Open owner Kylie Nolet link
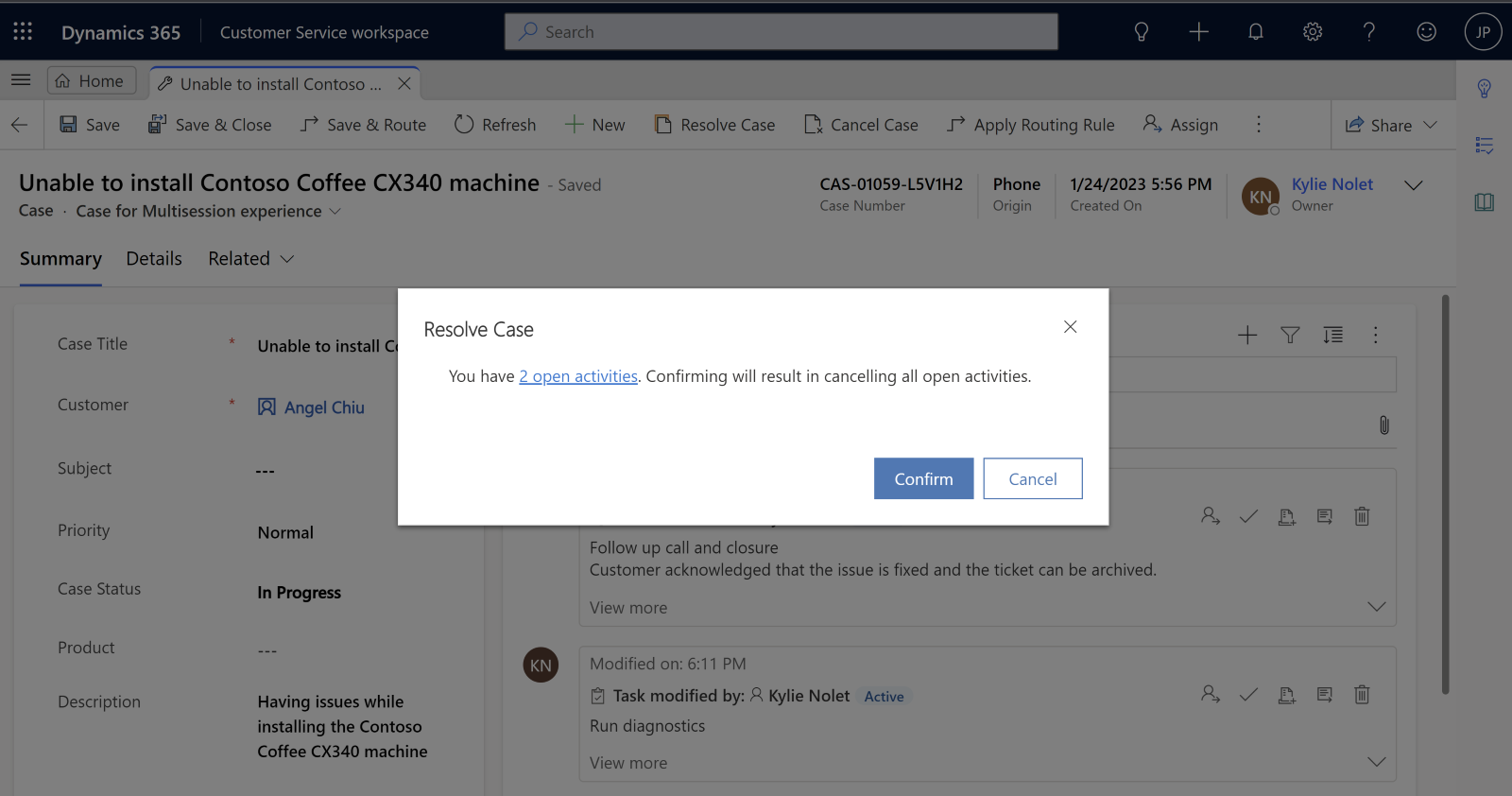Image resolution: width=1512 pixels, height=796 pixels. click(1332, 184)
